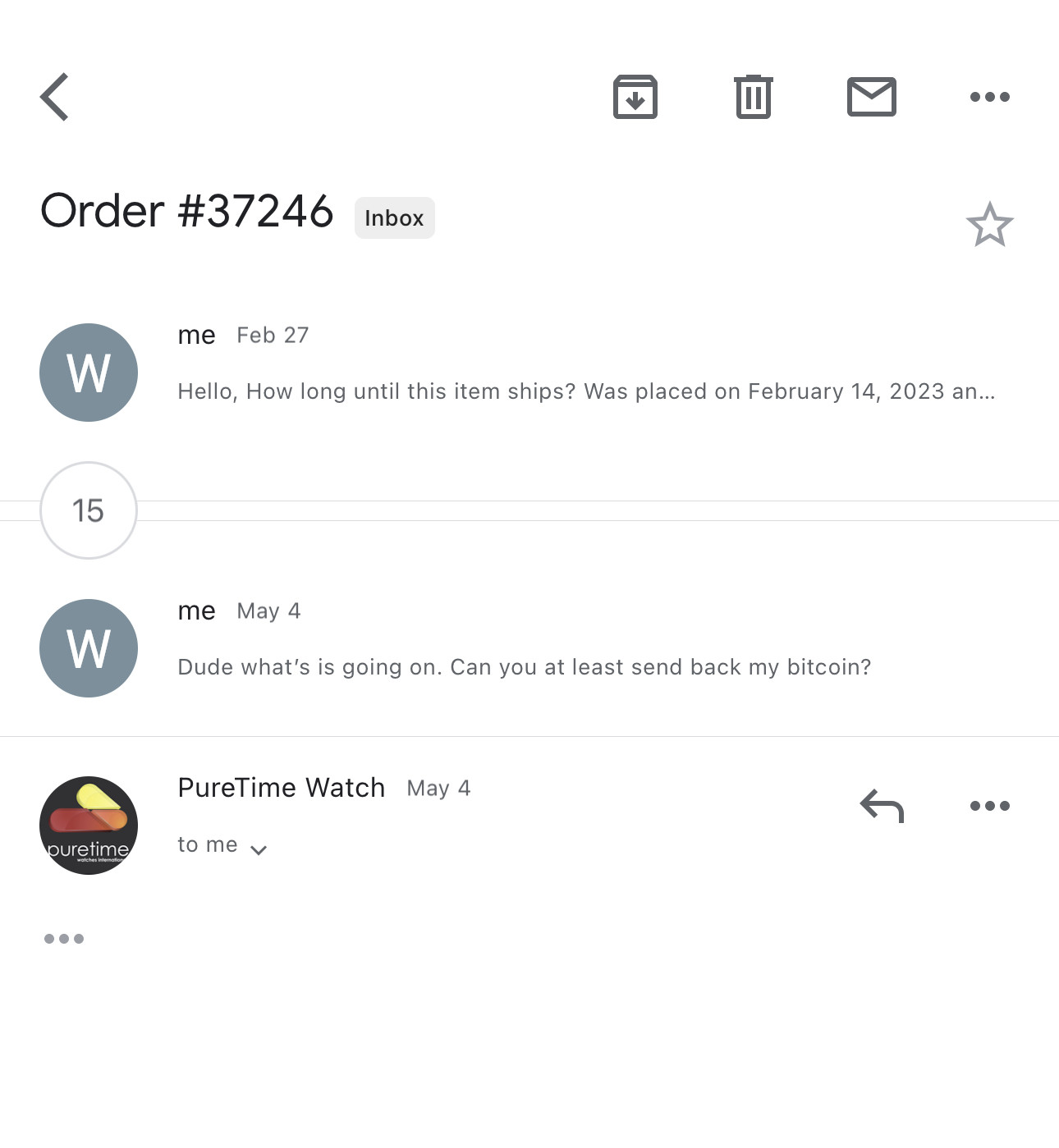Reply to the PureTime Watch message
Viewport: 1059px width, 1148px height.
click(882, 806)
